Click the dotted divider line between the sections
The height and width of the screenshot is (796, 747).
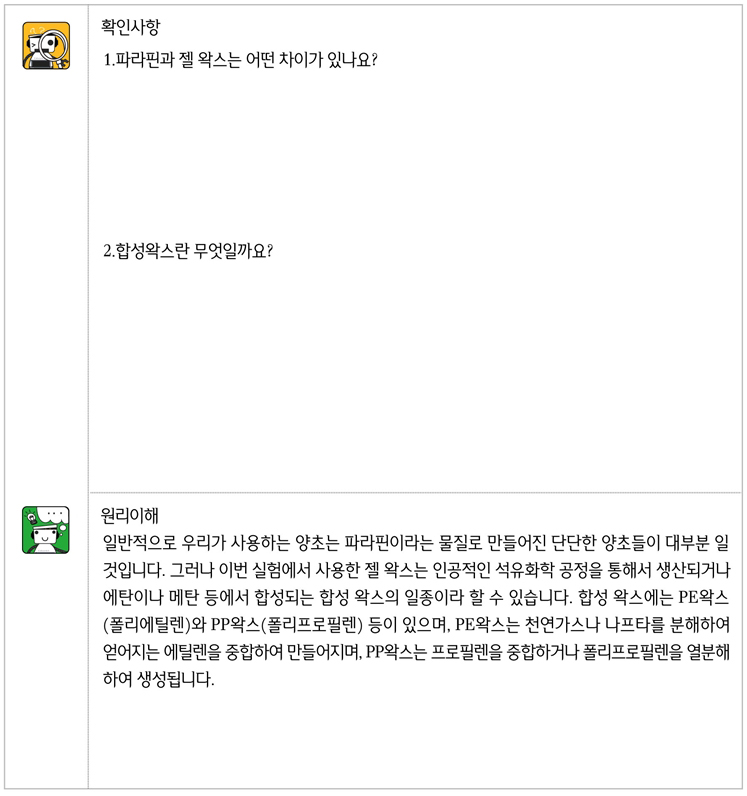[415, 492]
